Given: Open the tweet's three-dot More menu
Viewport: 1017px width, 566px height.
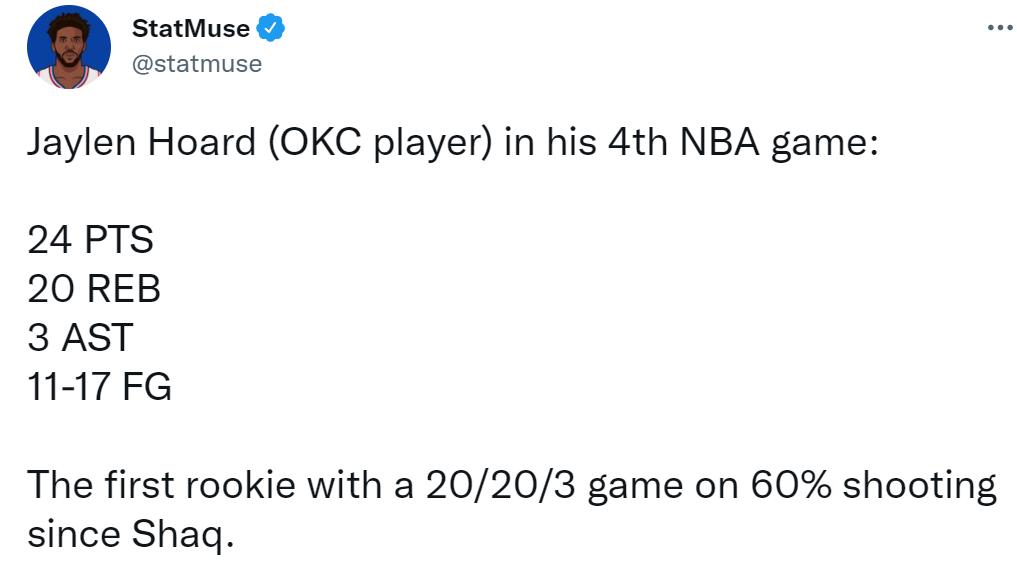Looking at the screenshot, I should pos(999,27).
